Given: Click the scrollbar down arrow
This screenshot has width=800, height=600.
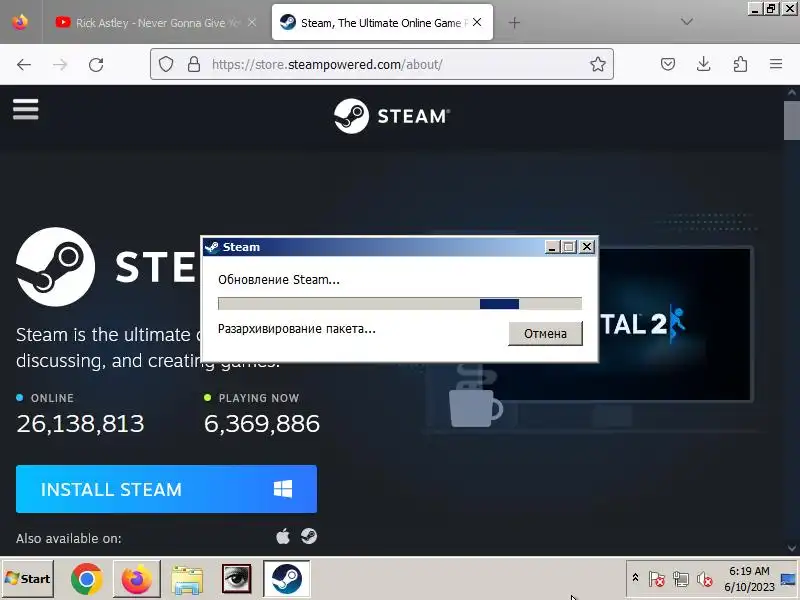Looking at the screenshot, I should (x=791, y=548).
